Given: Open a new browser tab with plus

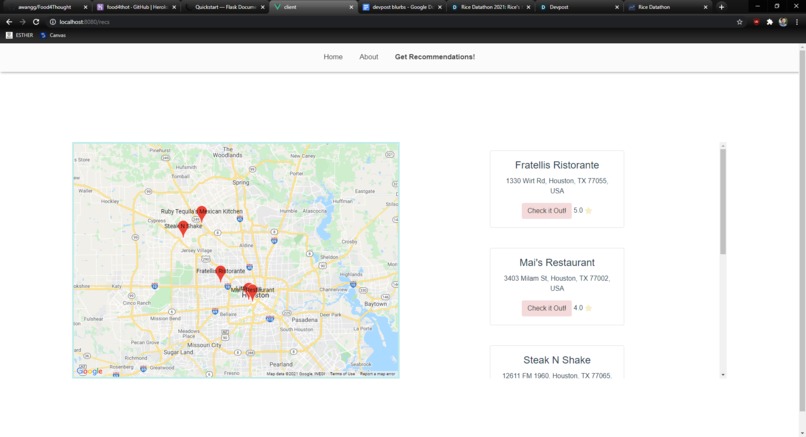Looking at the screenshot, I should [x=721, y=7].
